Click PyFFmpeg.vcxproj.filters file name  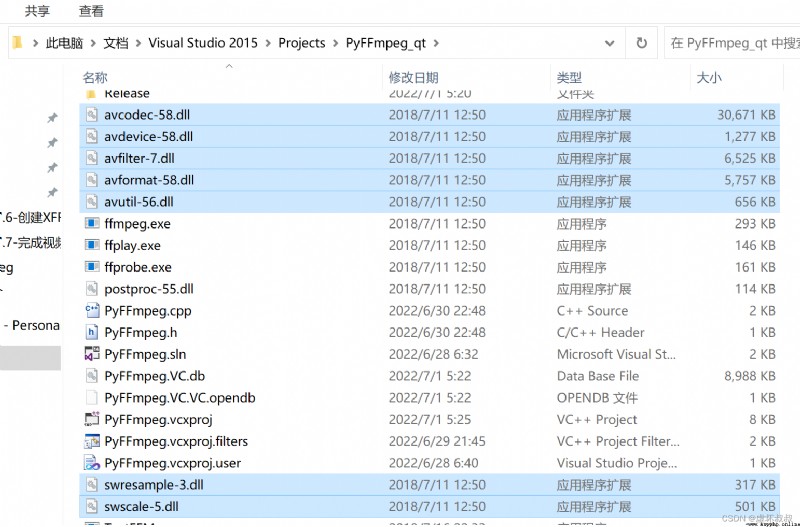point(176,441)
